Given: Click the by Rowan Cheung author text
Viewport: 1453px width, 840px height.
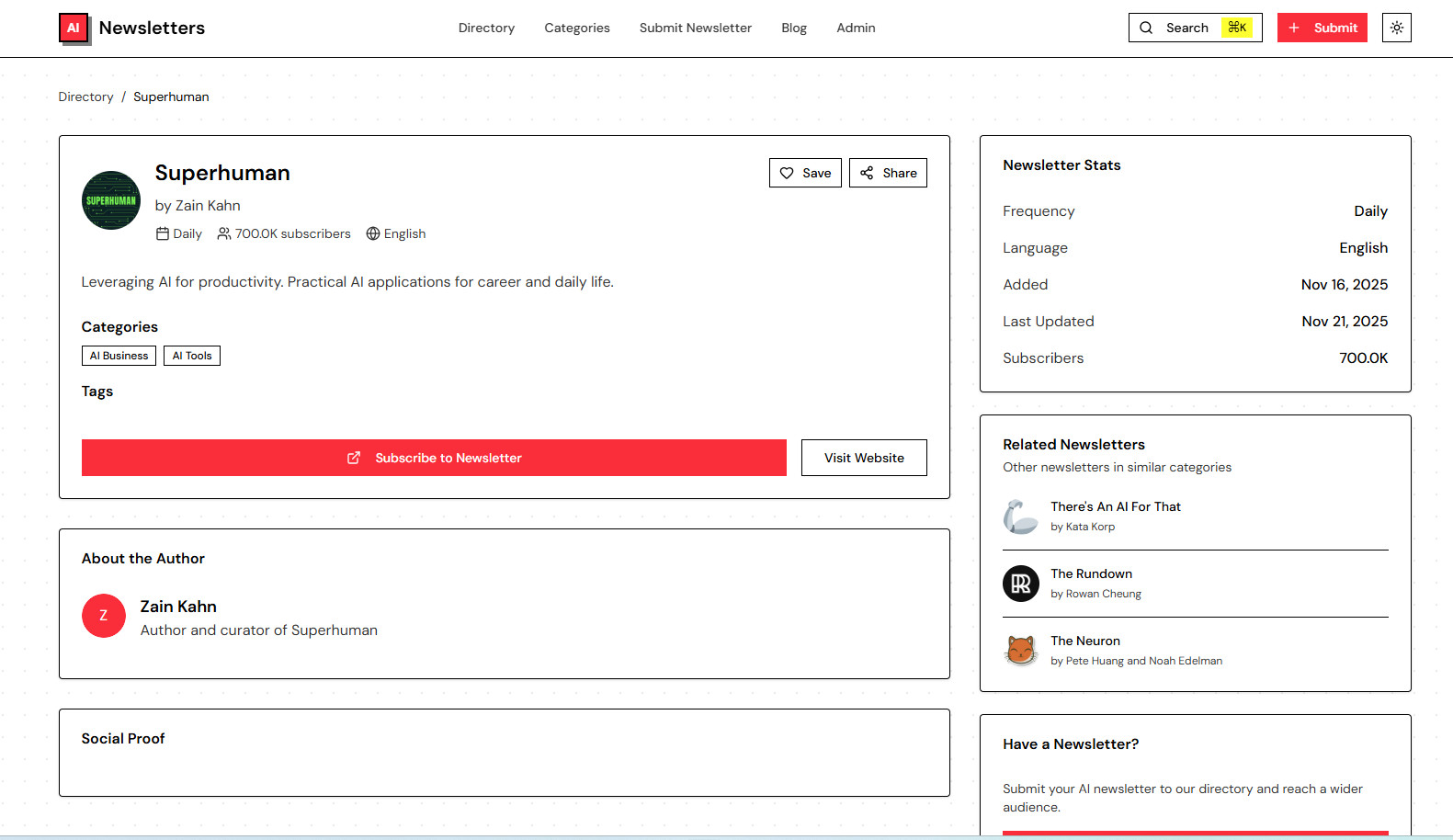Looking at the screenshot, I should [1095, 594].
